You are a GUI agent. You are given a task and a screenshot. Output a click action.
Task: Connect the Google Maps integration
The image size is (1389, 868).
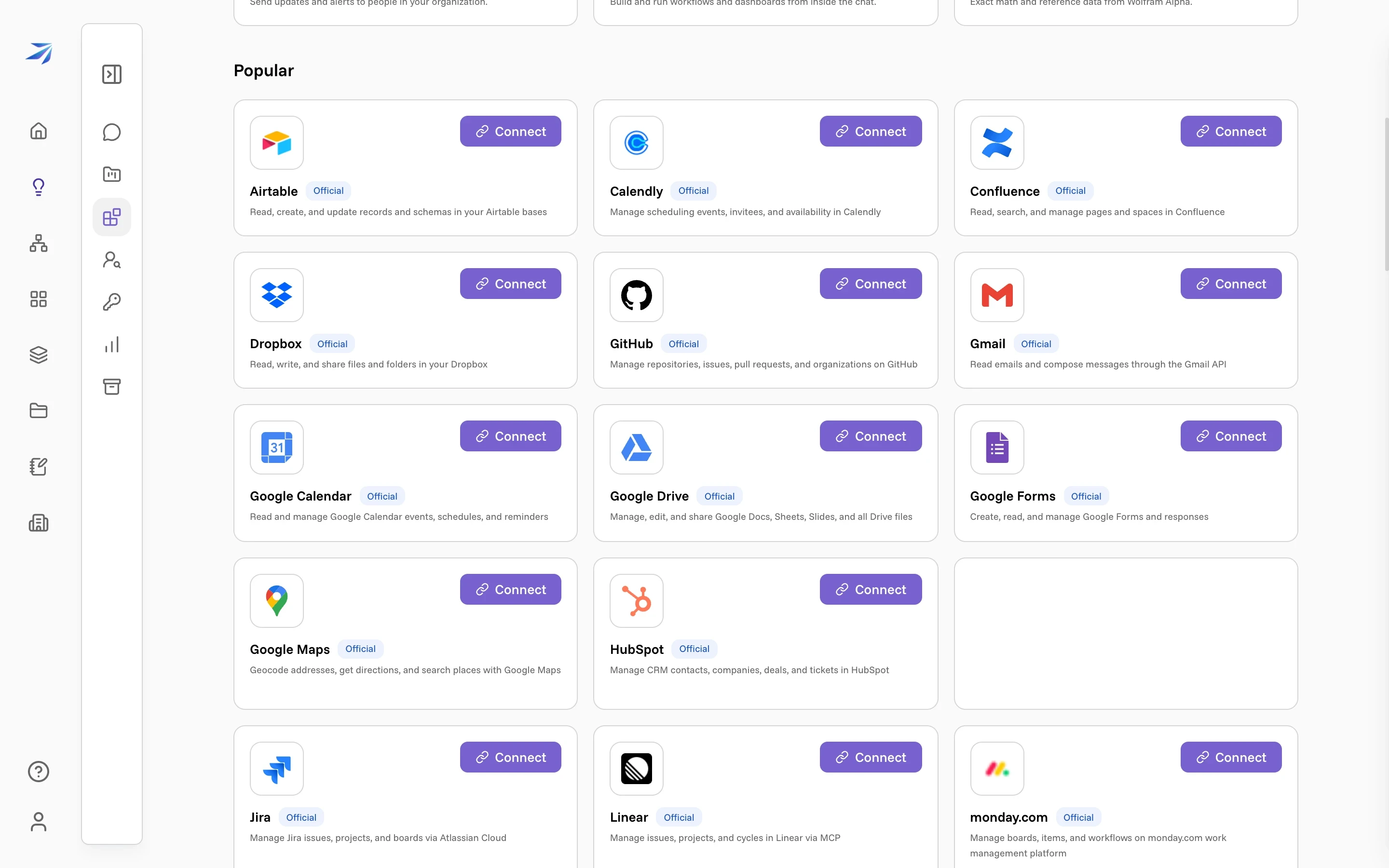pyautogui.click(x=510, y=590)
